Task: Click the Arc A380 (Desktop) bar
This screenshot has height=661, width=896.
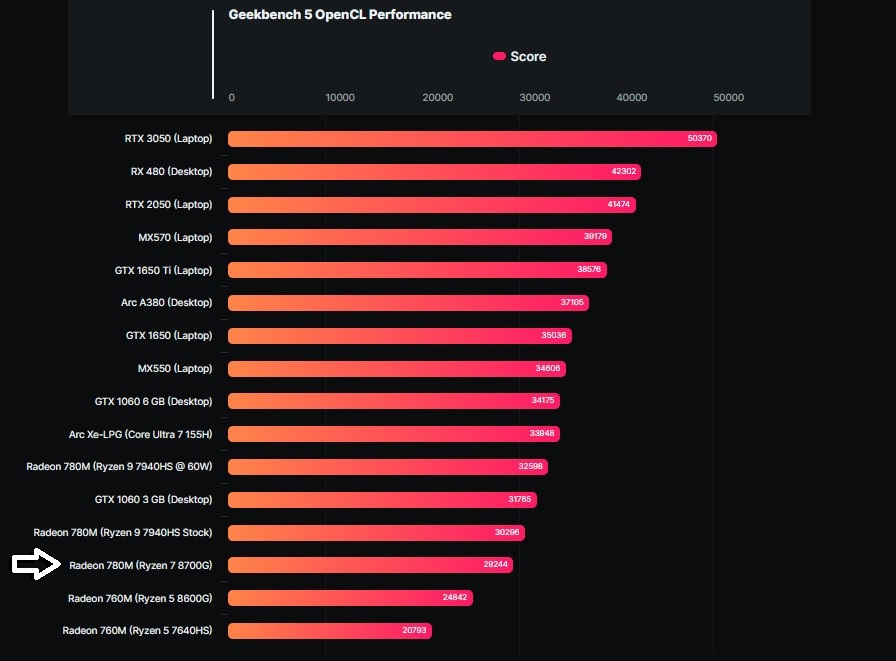Action: point(400,302)
